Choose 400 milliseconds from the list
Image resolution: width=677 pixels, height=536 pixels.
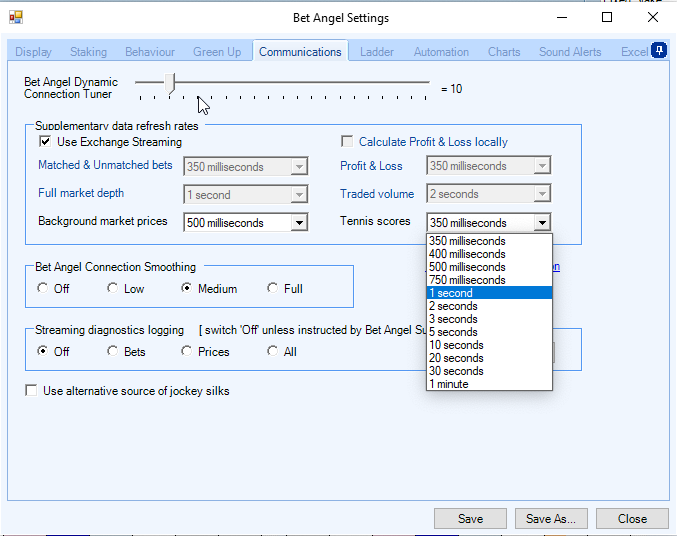click(x=489, y=254)
